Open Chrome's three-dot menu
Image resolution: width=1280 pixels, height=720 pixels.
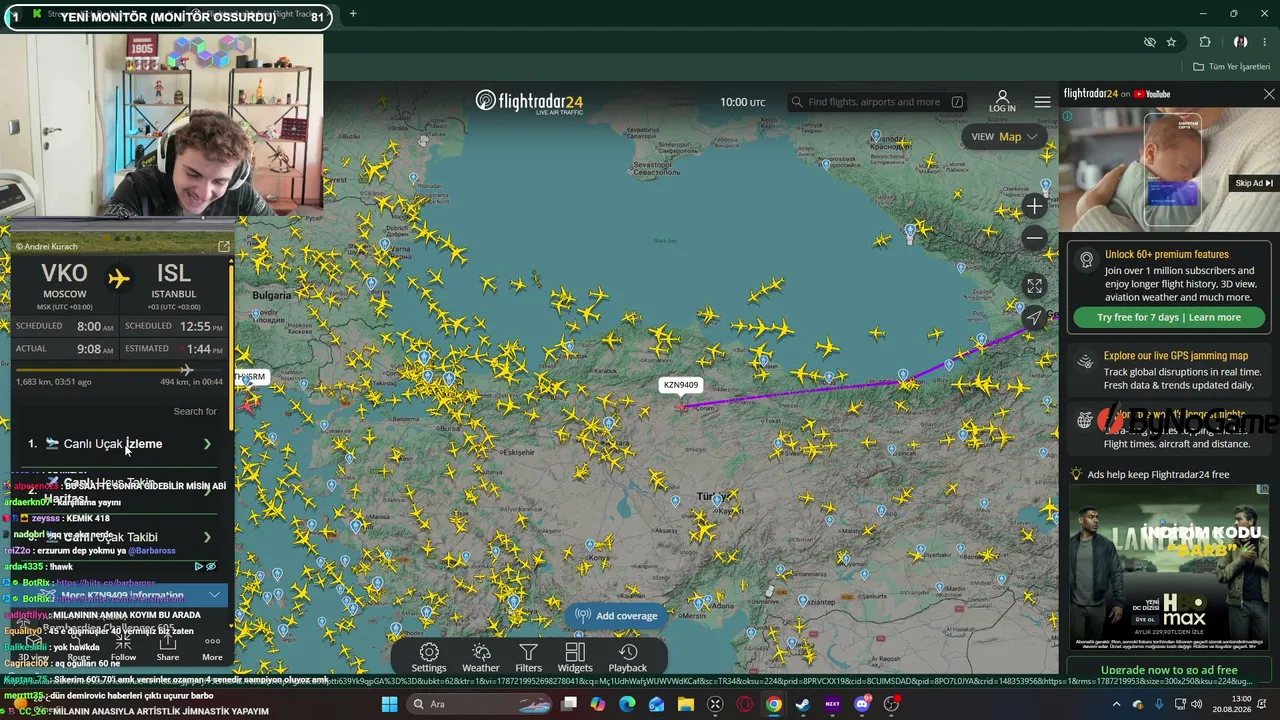[x=1266, y=42]
